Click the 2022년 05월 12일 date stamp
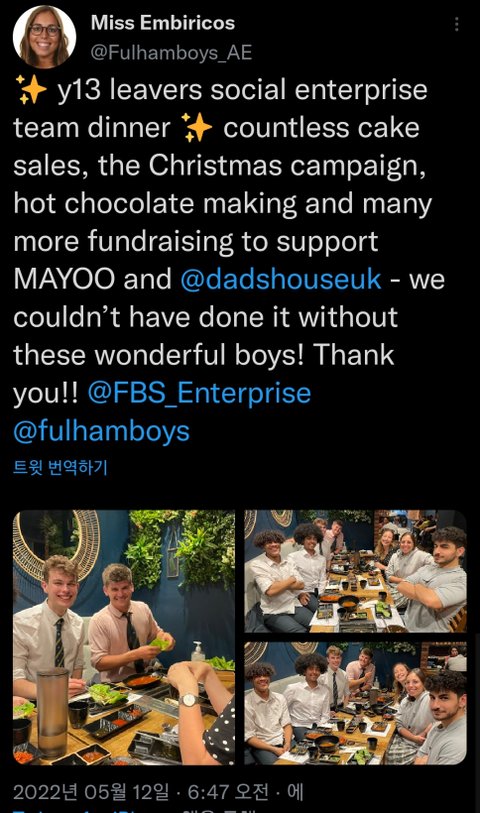480x813 pixels. click(91, 792)
